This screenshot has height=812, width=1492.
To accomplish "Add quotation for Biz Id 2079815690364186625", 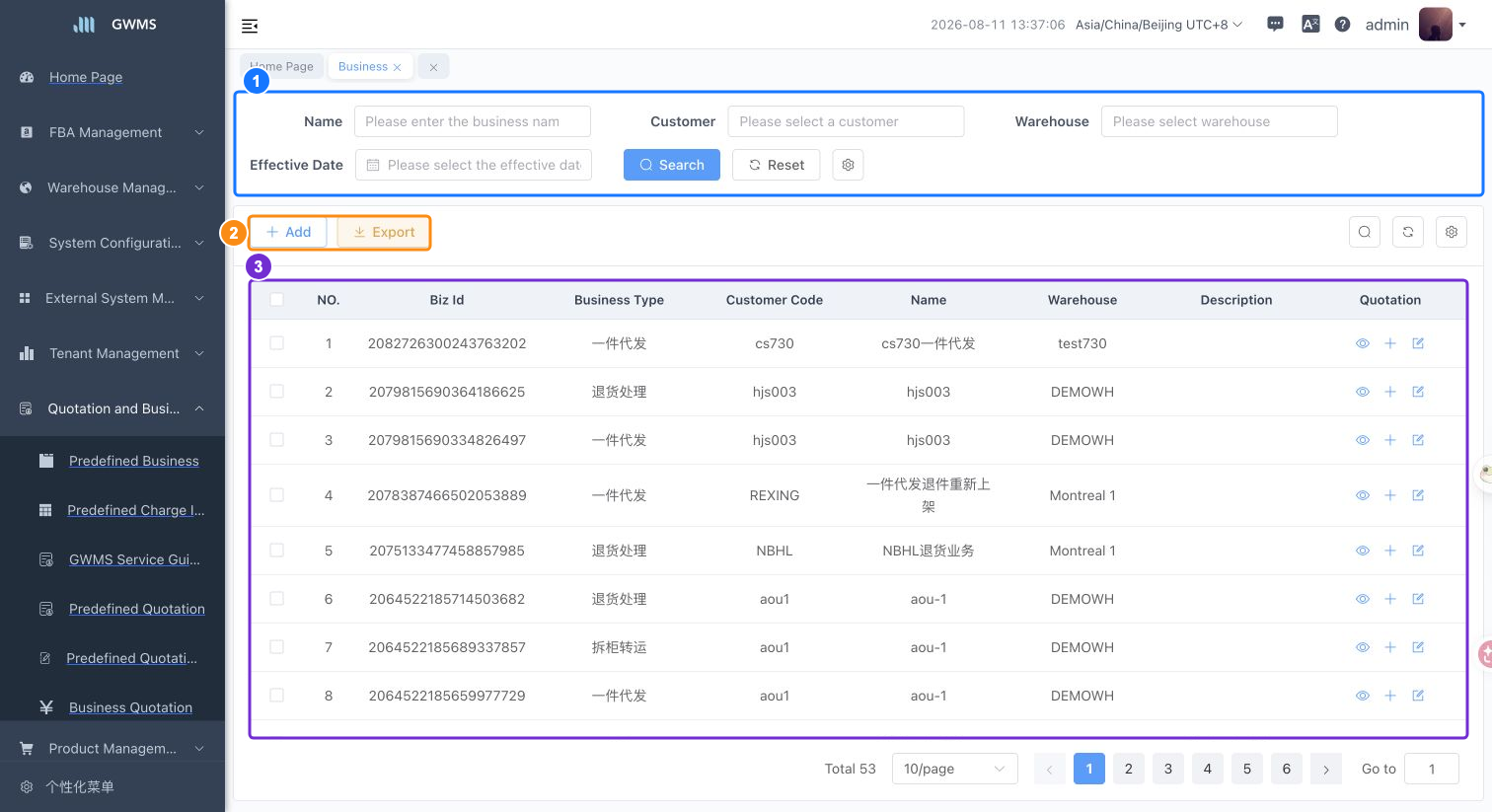I will coord(1390,392).
